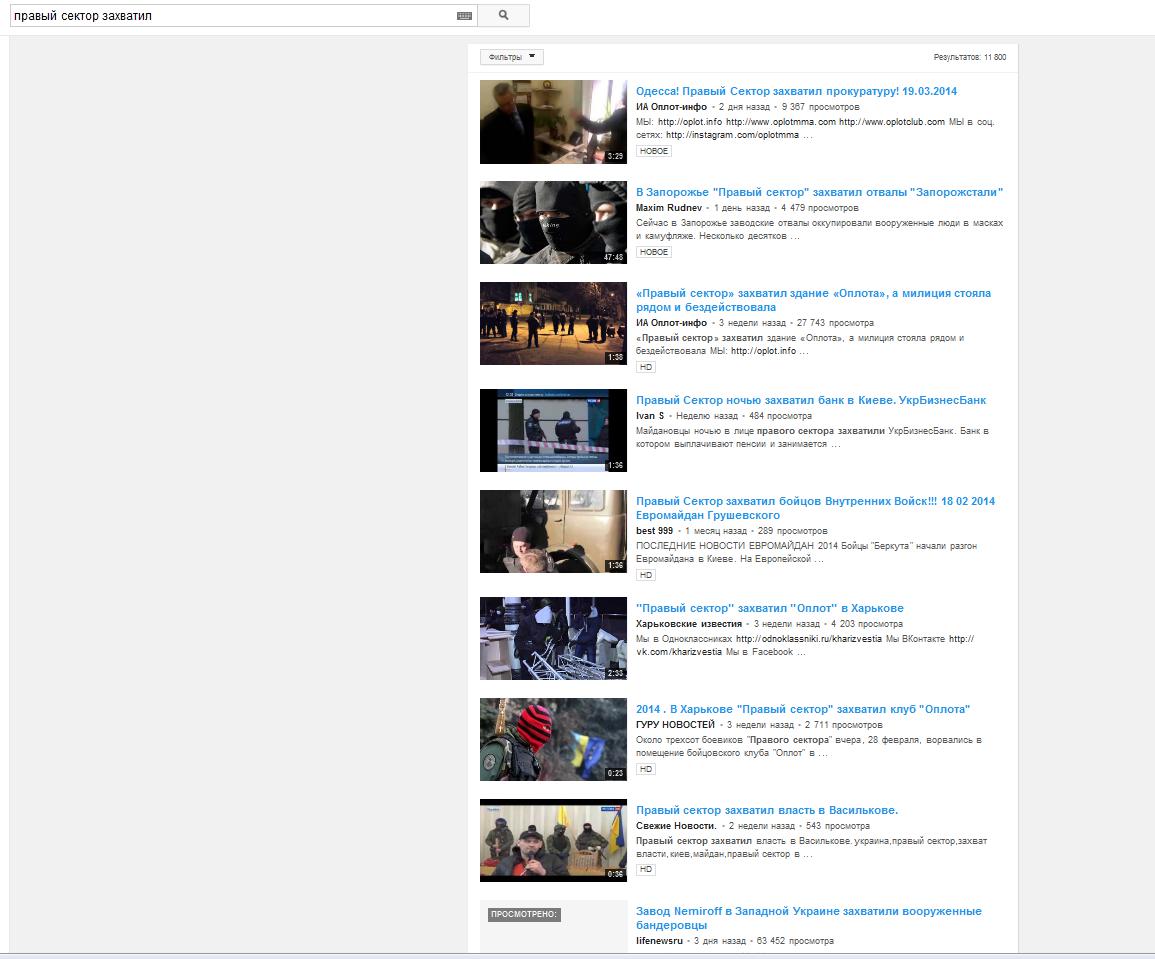Click НОВОЕ badge under Одесса video
Viewport: 1155px width, 959px height.
click(x=653, y=151)
